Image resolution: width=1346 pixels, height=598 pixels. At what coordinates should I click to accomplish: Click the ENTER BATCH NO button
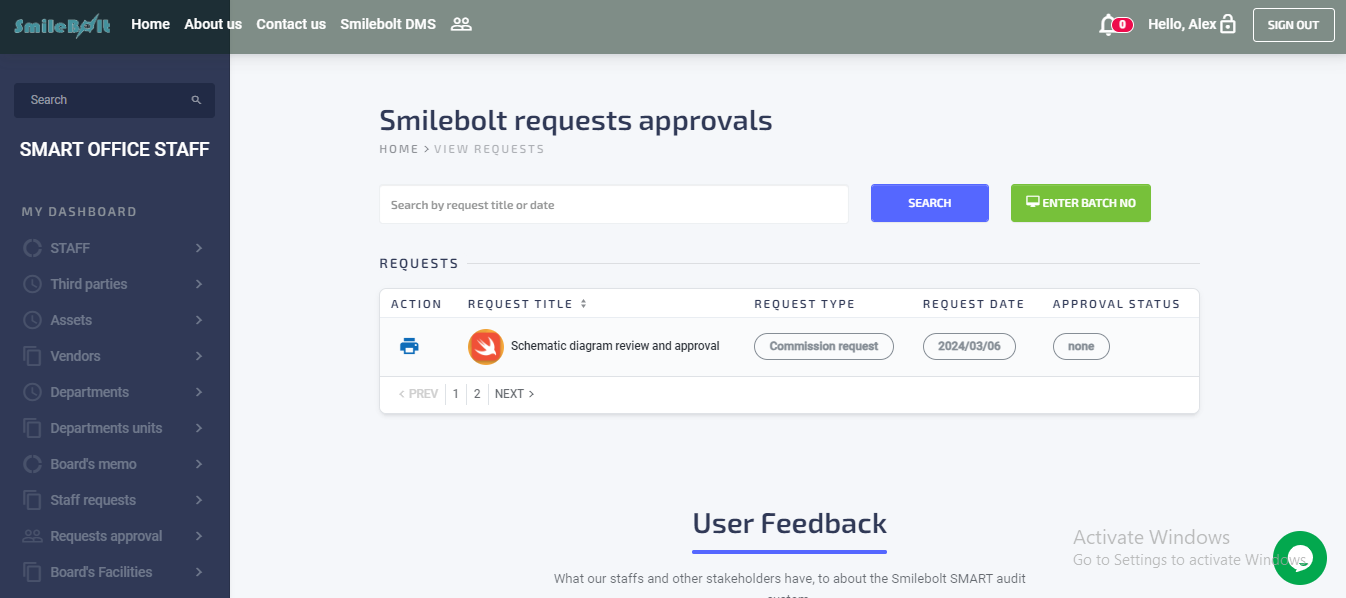[1081, 203]
